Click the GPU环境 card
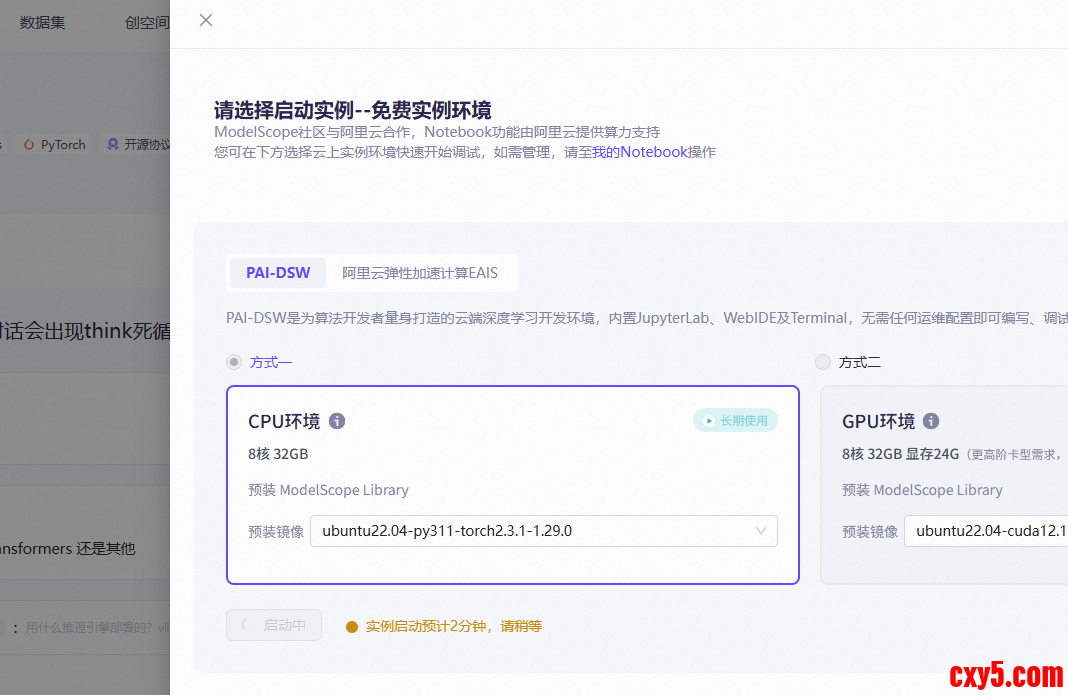1068x695 pixels. pyautogui.click(x=944, y=485)
